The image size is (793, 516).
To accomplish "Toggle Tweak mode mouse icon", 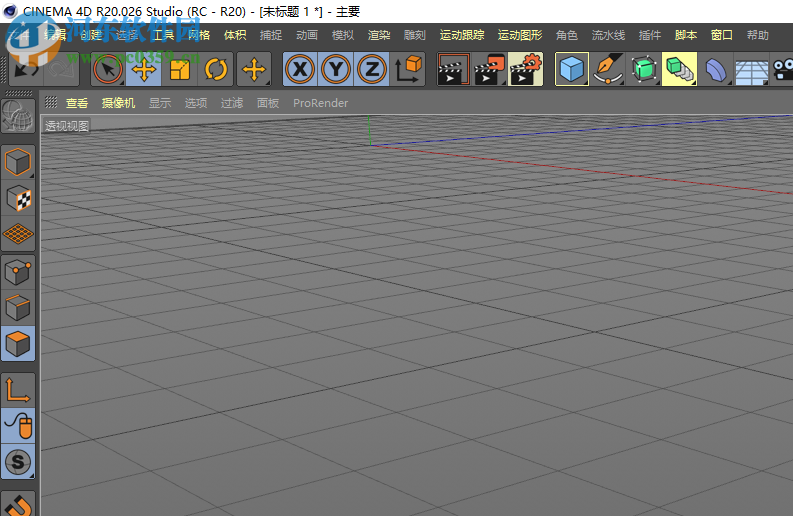I will (x=18, y=426).
